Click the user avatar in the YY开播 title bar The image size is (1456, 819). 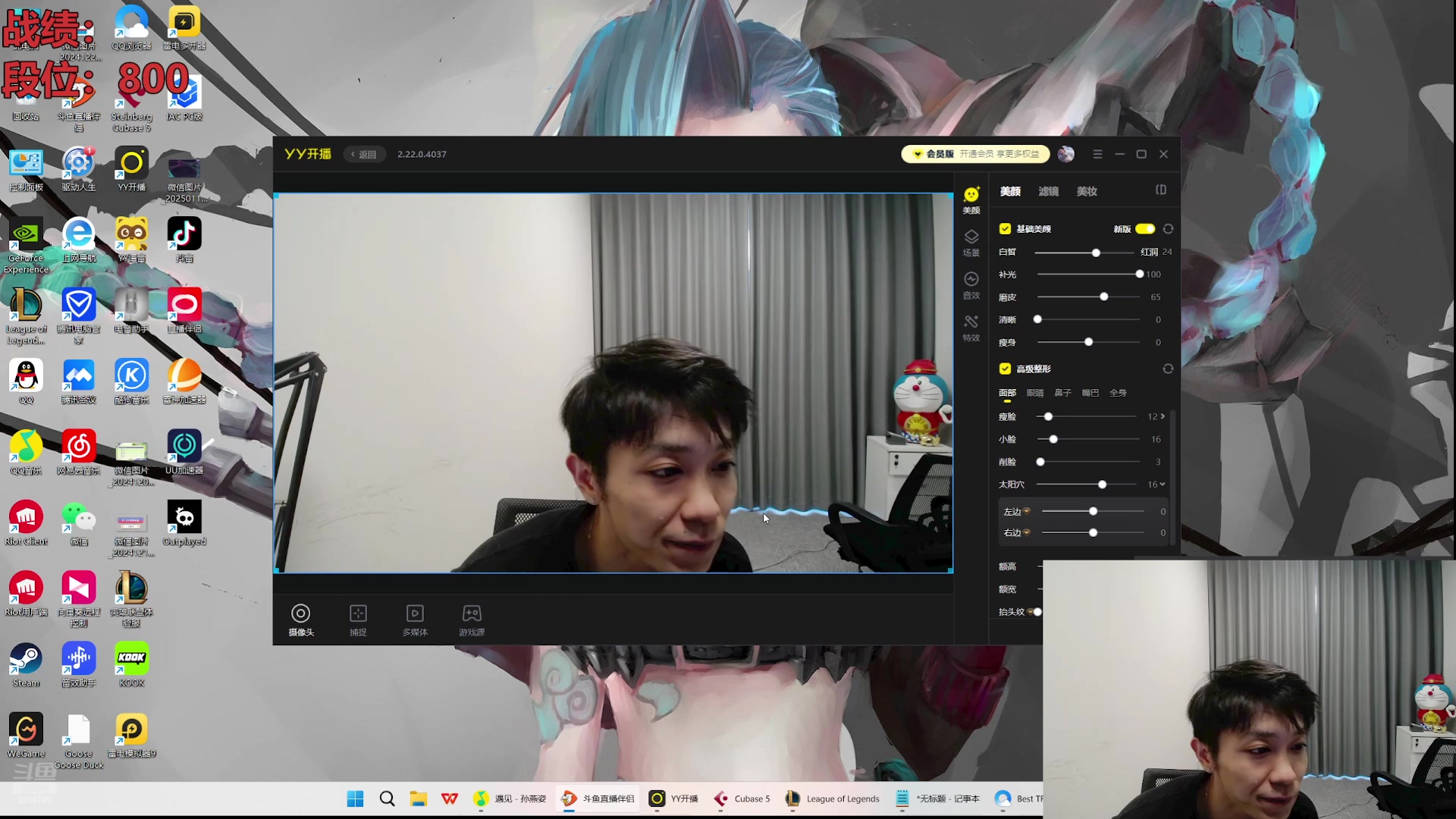pos(1065,154)
